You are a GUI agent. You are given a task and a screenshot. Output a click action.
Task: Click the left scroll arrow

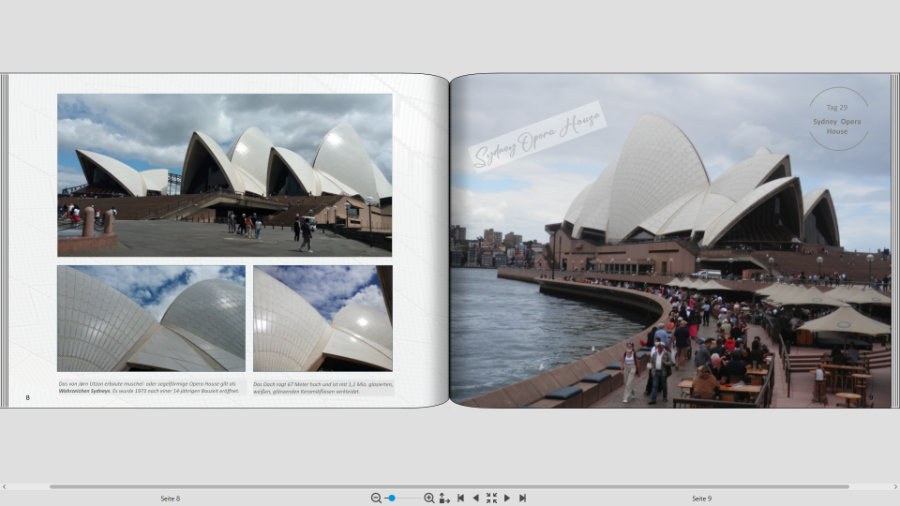click(x=4, y=487)
